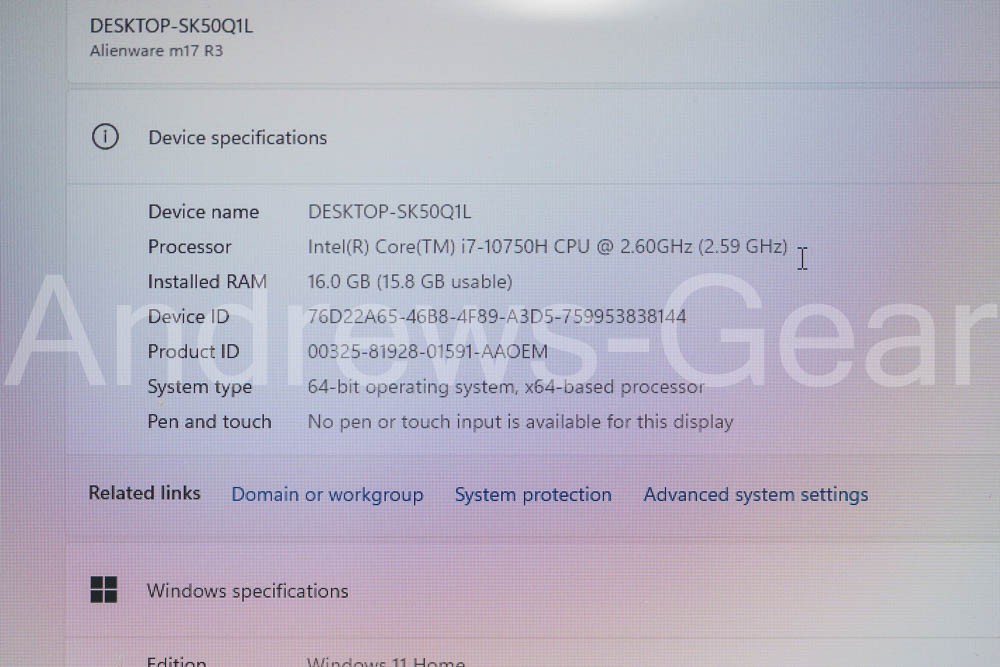
Task: Select the Intel Core i7-10750H processor value
Action: tap(548, 247)
